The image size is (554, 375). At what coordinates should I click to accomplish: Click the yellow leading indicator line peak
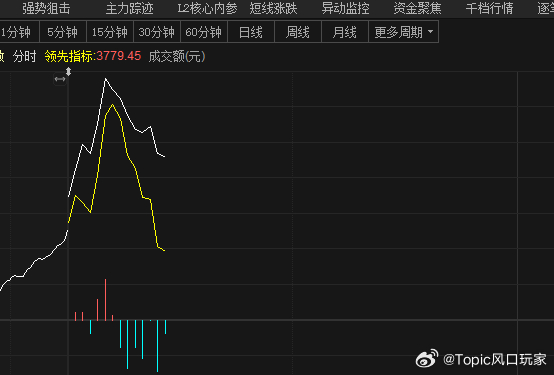point(112,105)
